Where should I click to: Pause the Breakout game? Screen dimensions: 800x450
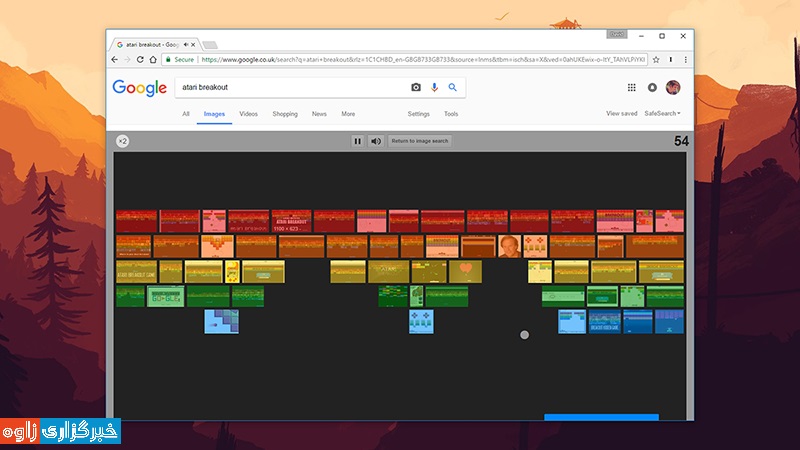click(x=357, y=141)
